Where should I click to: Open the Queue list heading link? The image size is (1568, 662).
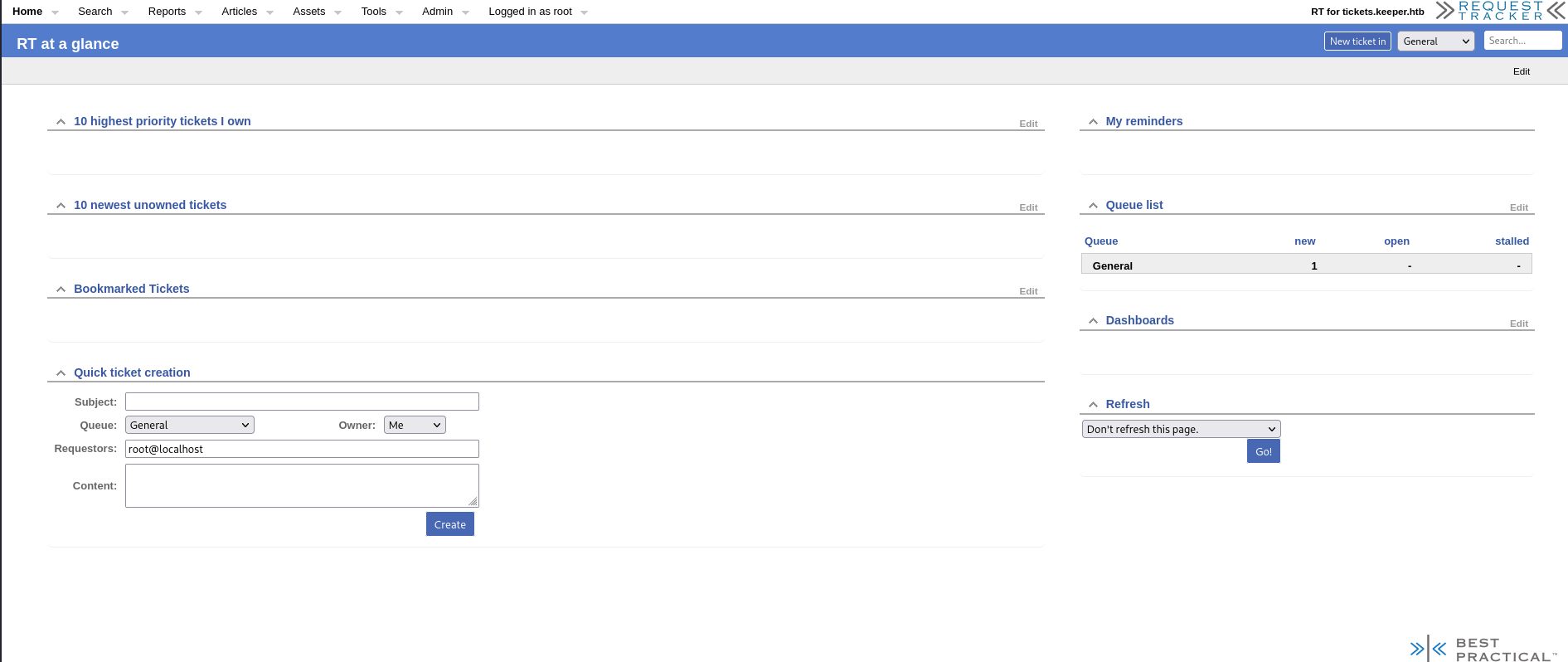1134,205
